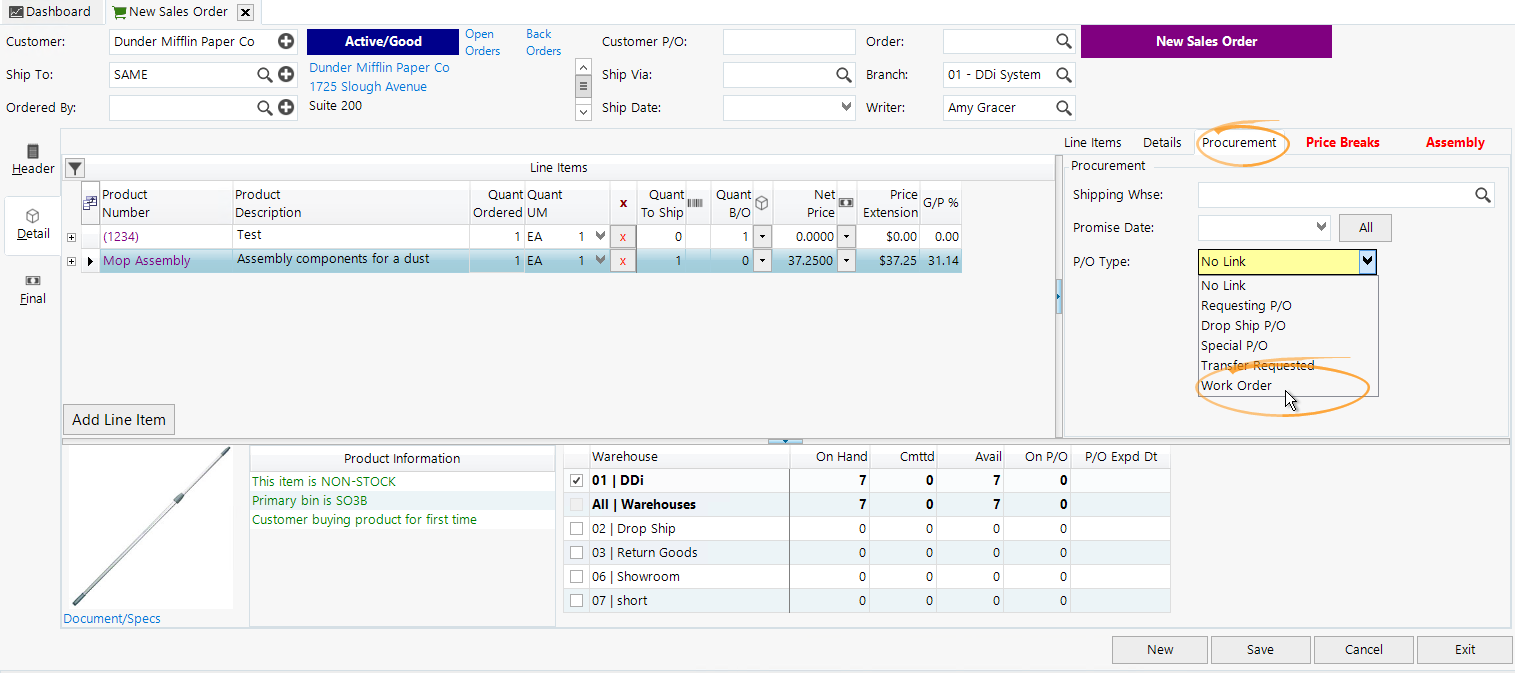
Task: Open the Order number search magnifier
Action: pos(1063,41)
